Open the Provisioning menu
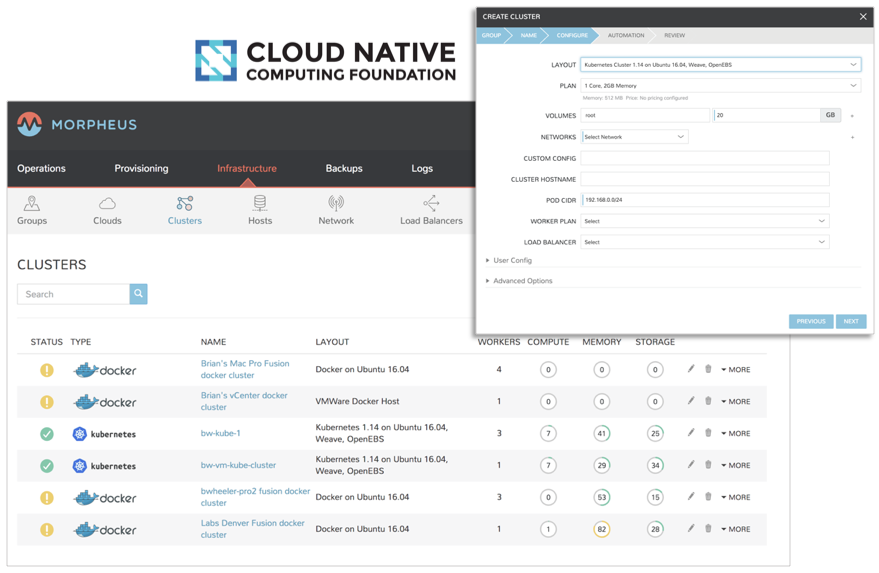The image size is (879, 573). (141, 168)
